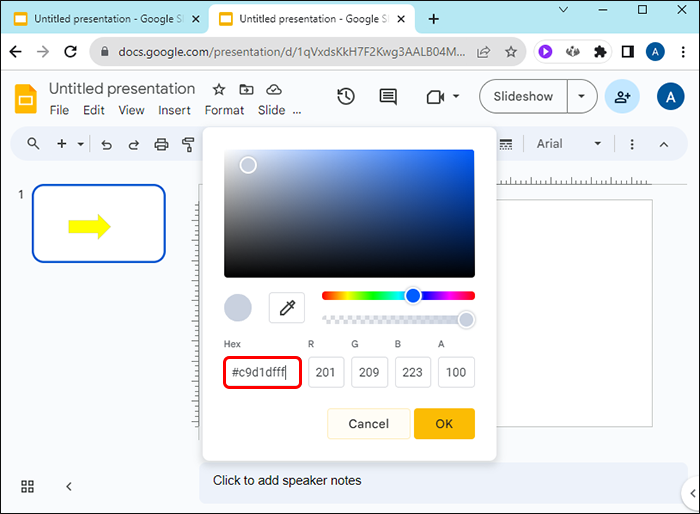700x514 pixels.
Task: Collapse the filmstrip with left arrow
Action: click(69, 486)
